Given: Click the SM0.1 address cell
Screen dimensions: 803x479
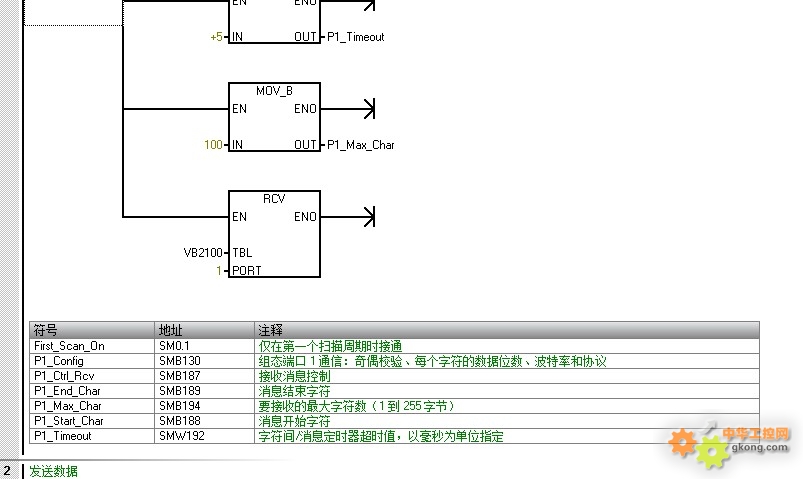Looking at the screenshot, I should pyautogui.click(x=204, y=346).
